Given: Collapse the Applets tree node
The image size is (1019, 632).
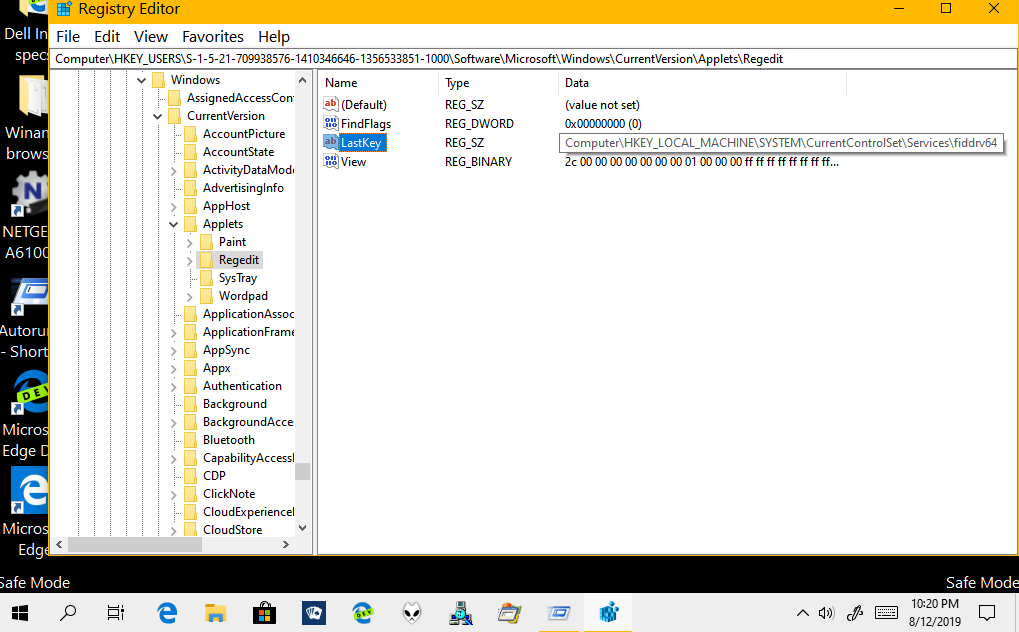Looking at the screenshot, I should (x=174, y=224).
